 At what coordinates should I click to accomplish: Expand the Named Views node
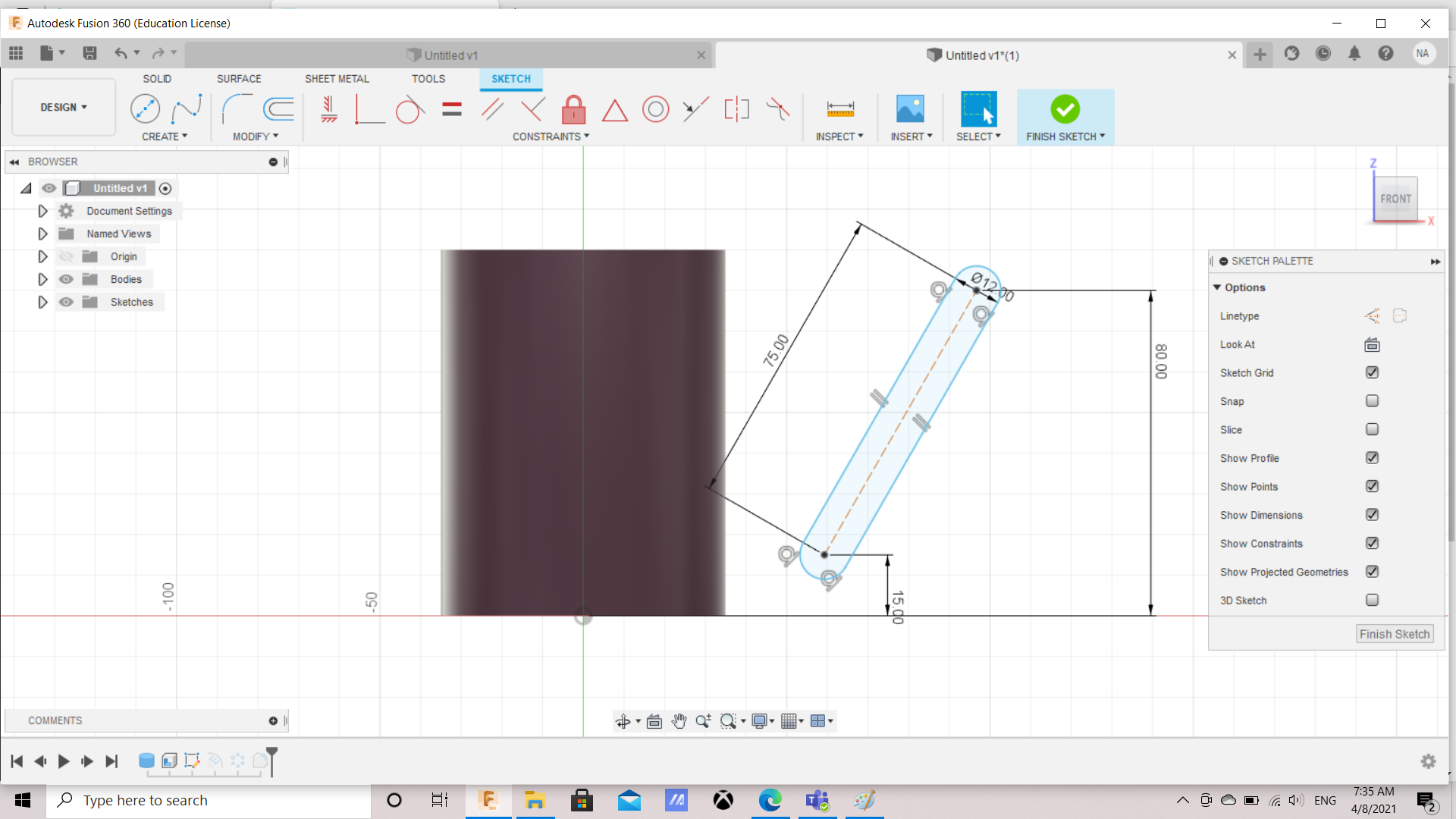point(42,234)
